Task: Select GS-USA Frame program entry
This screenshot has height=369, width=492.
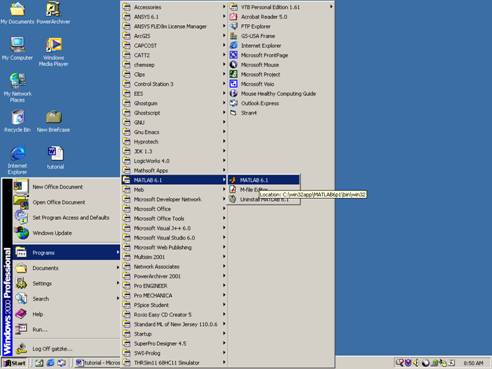Action: pos(281,36)
